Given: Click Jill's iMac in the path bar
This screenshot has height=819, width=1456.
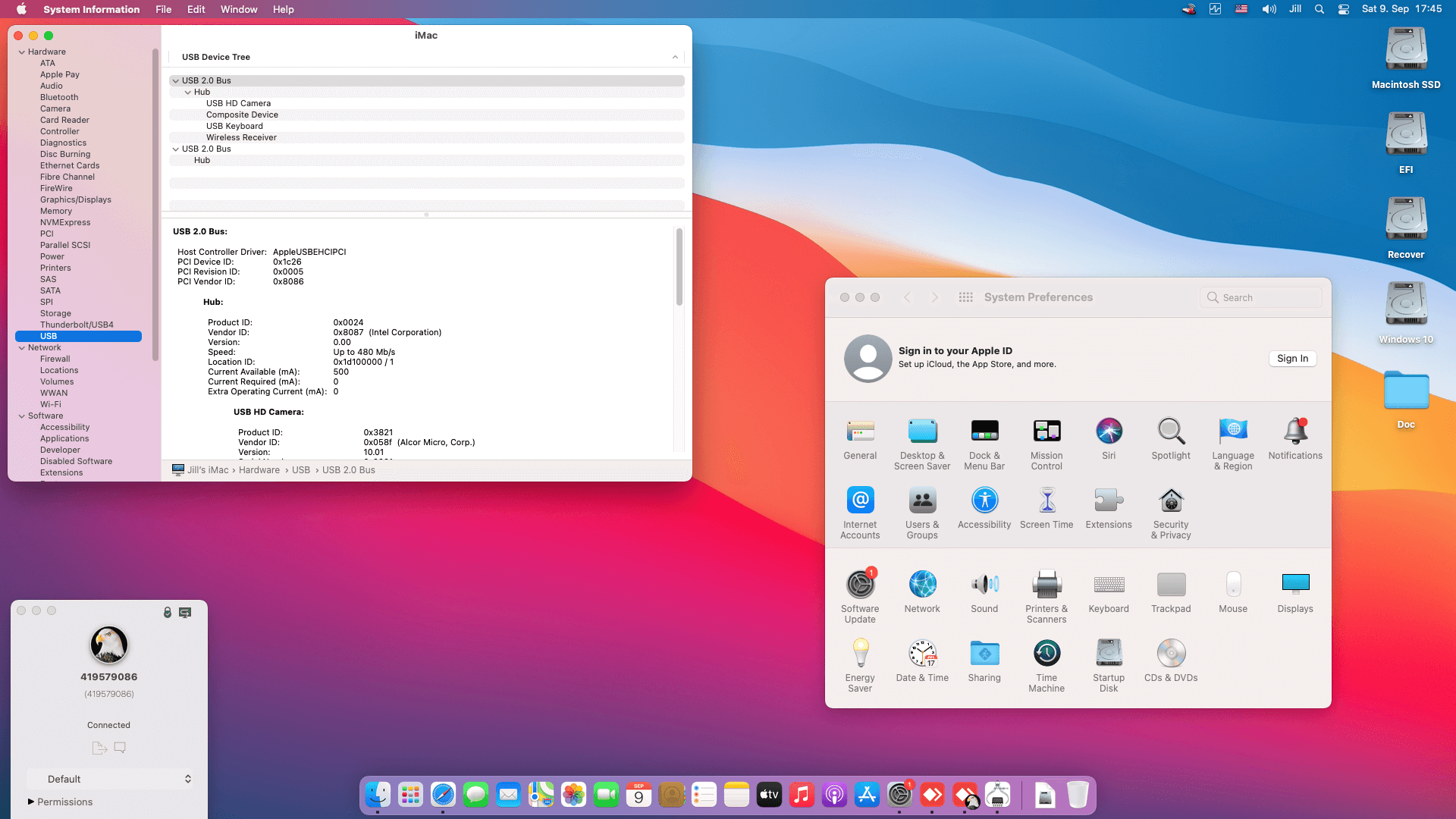Looking at the screenshot, I should 200,470.
